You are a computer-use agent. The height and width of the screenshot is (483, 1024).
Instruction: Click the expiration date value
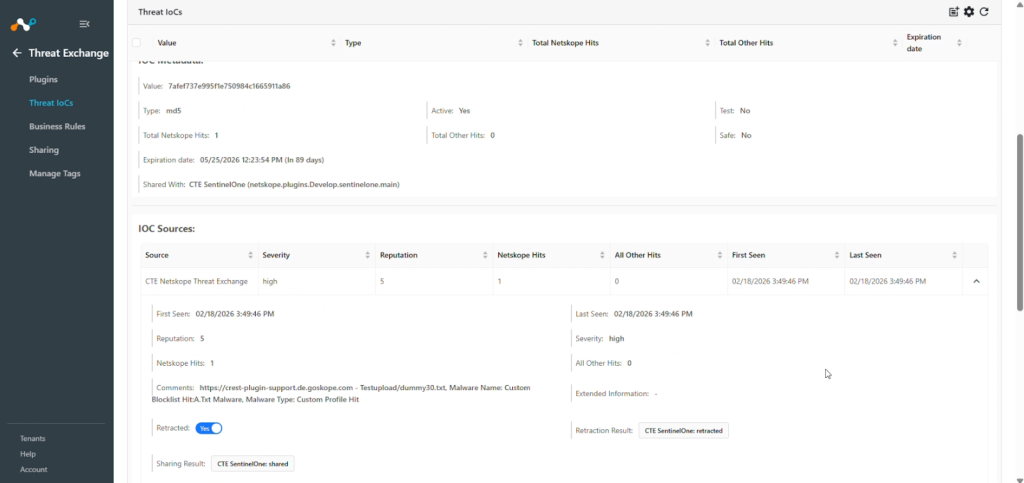[x=262, y=160]
